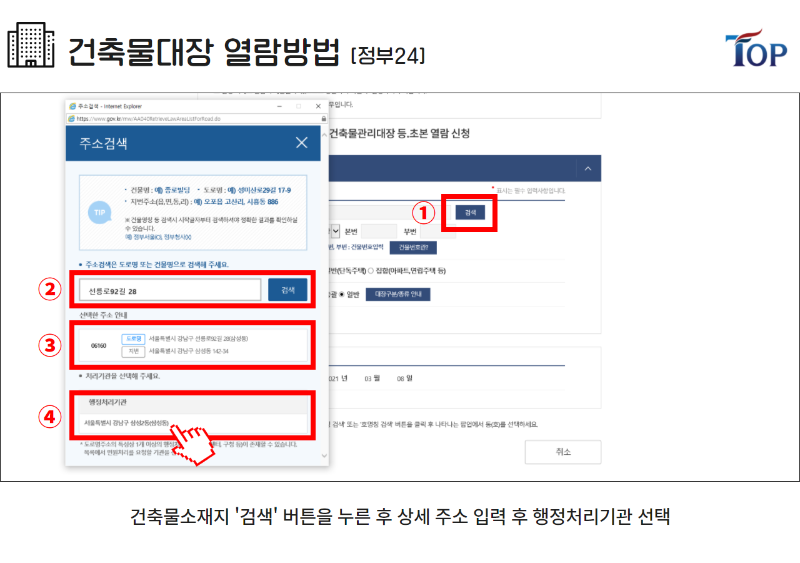The height and width of the screenshot is (563, 800).
Task: Click the address search field containing 선릉로92길 28
Action: tap(170, 290)
